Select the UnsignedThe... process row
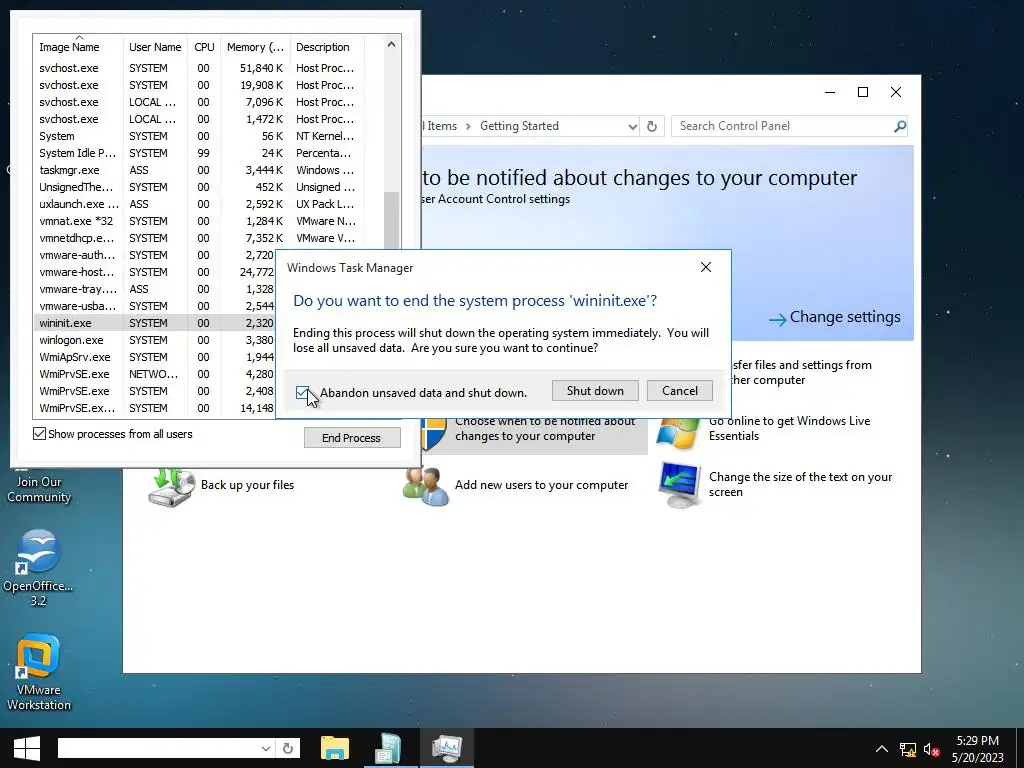Image resolution: width=1024 pixels, height=768 pixels. tap(198, 187)
